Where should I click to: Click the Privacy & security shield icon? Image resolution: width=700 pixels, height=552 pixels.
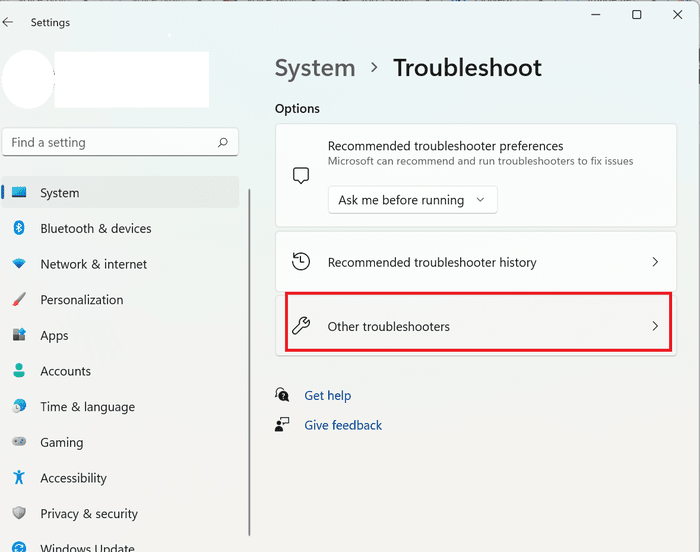(x=19, y=513)
